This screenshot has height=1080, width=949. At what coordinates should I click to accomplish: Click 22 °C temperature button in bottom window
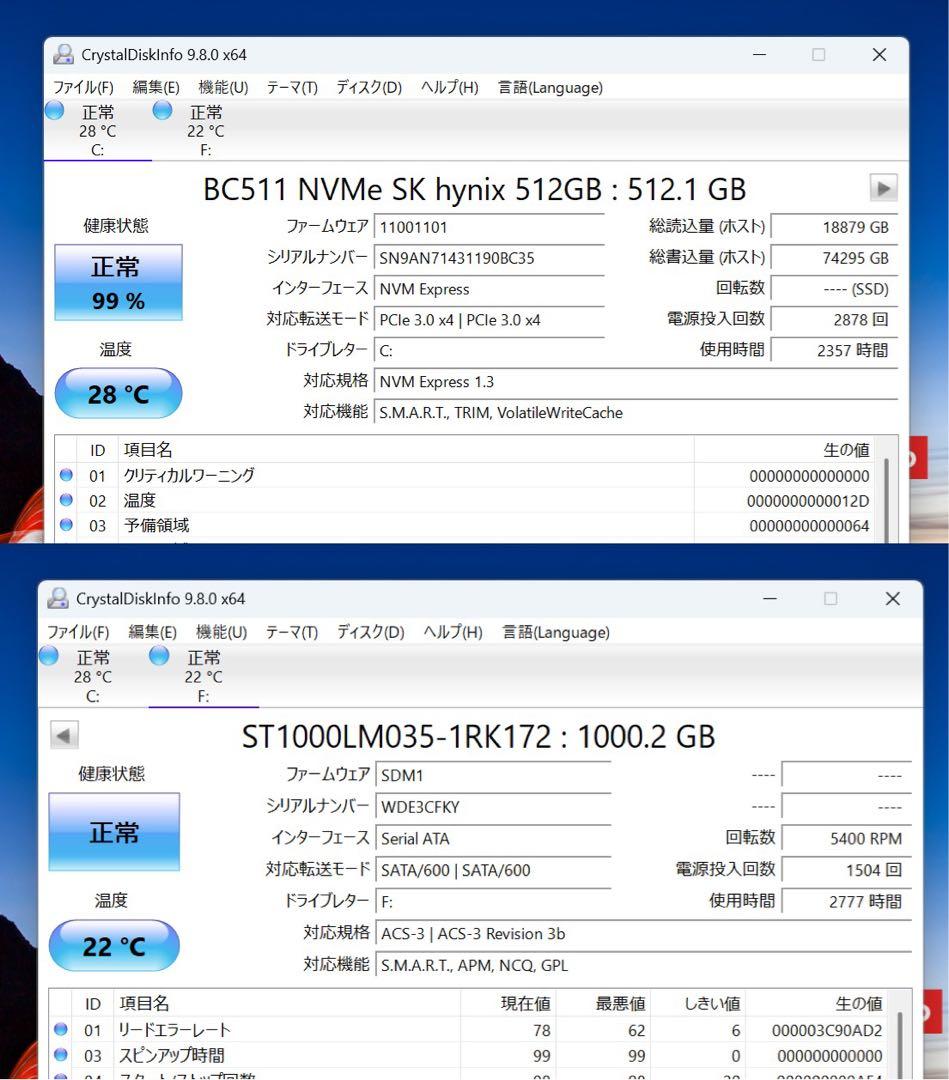(x=114, y=946)
